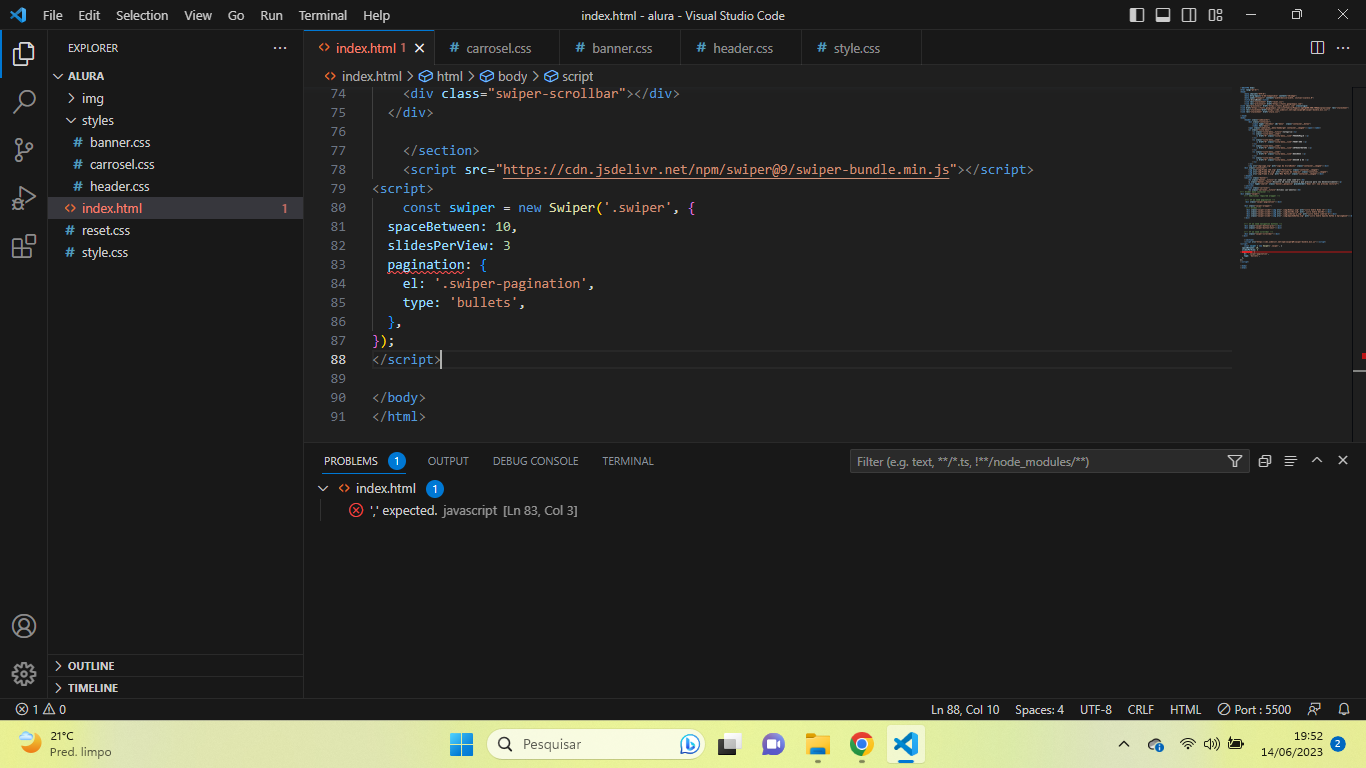Customize layout icon in title bar

[1215, 15]
